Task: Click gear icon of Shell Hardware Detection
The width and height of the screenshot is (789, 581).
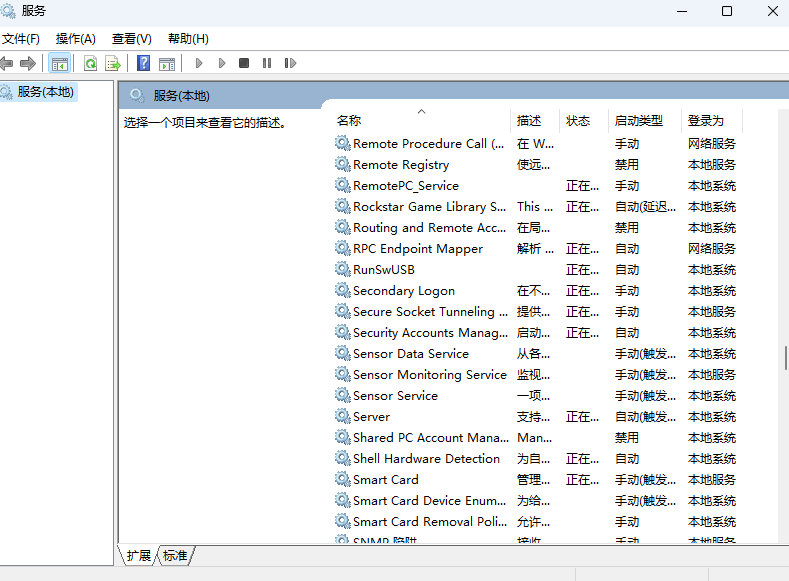Action: point(343,458)
